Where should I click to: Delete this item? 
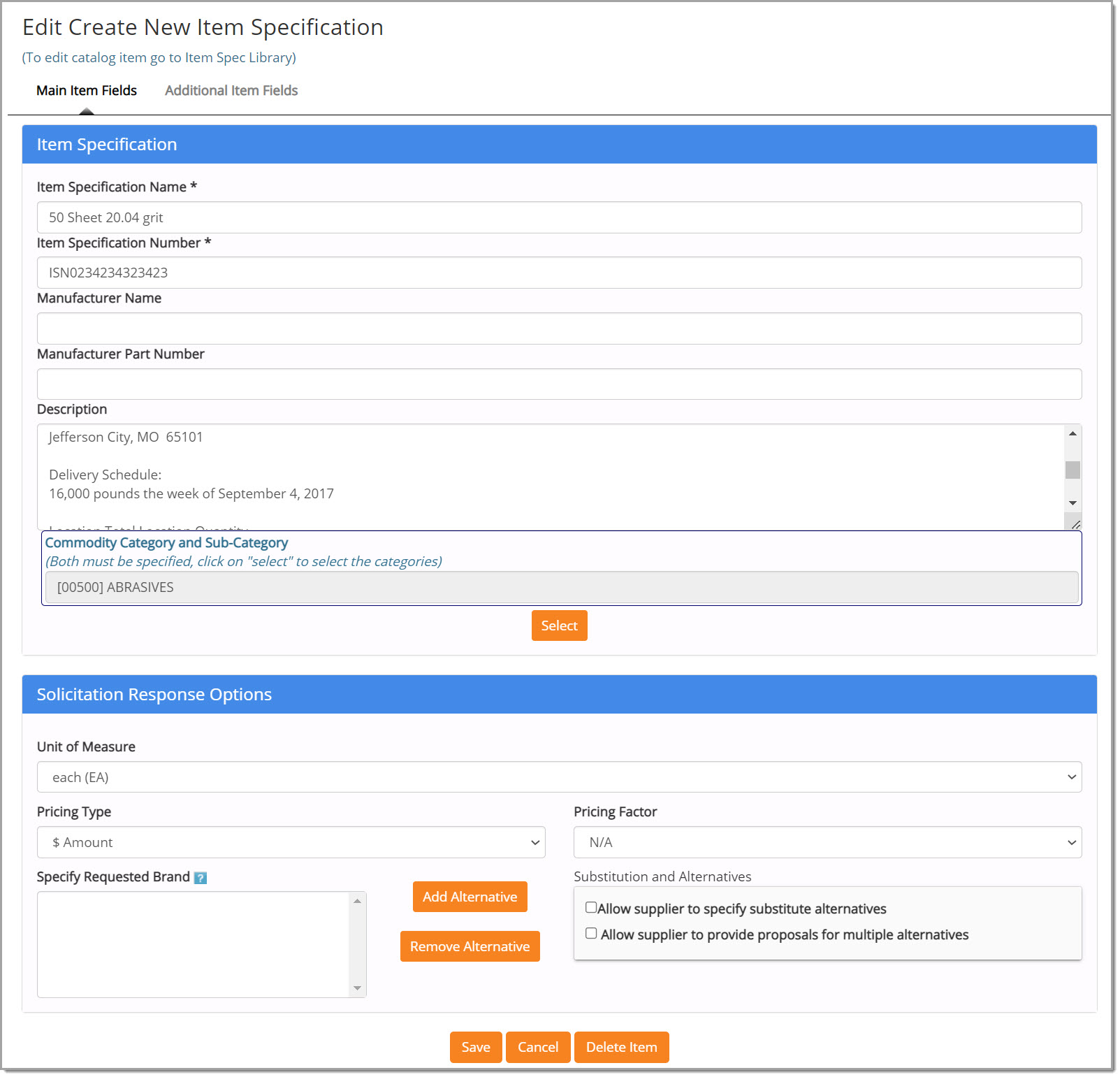621,1047
